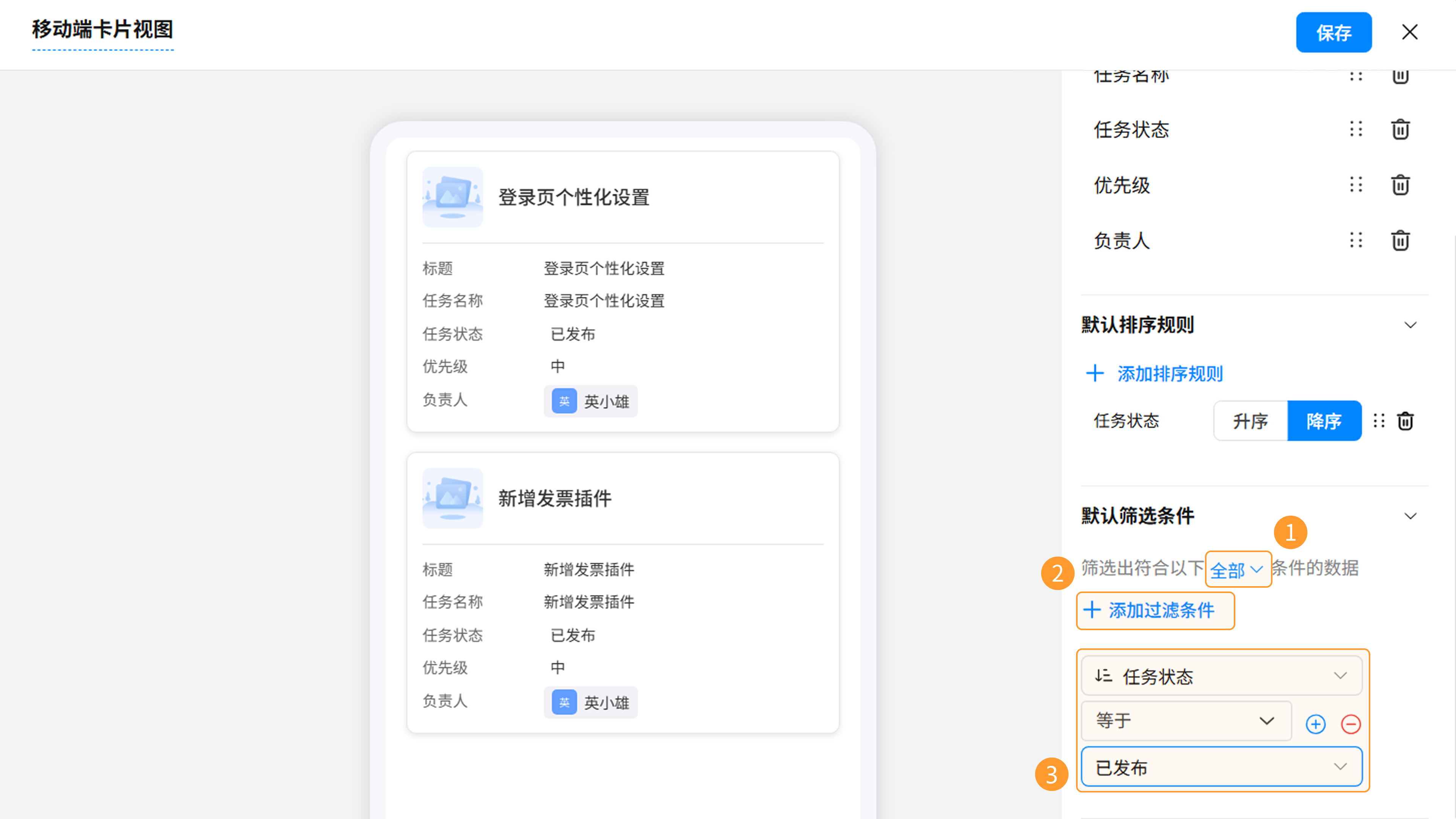Delete the 任务状态 sort rule

click(1405, 421)
